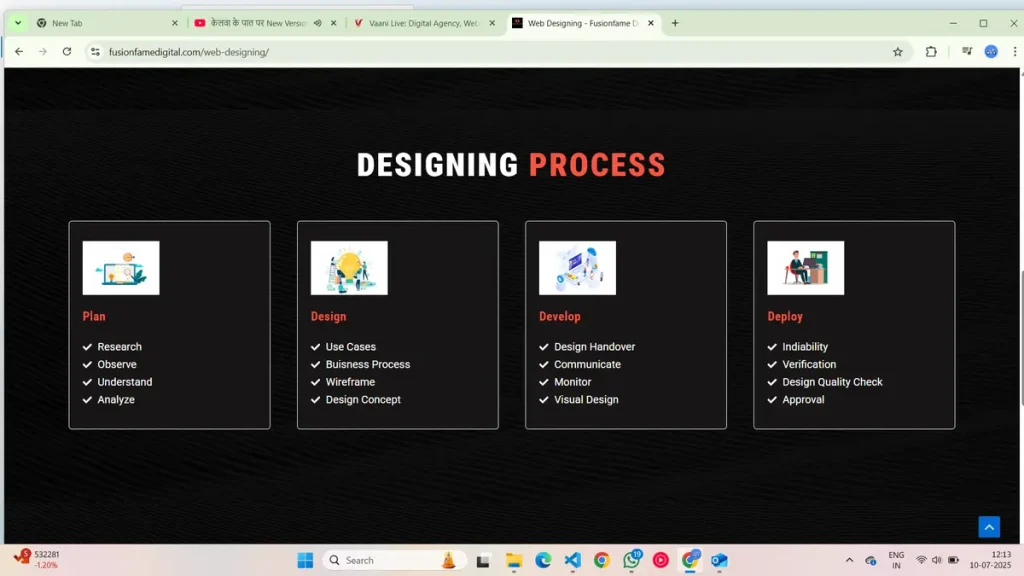View site information icon in address bar
The image size is (1024, 576).
95,52
